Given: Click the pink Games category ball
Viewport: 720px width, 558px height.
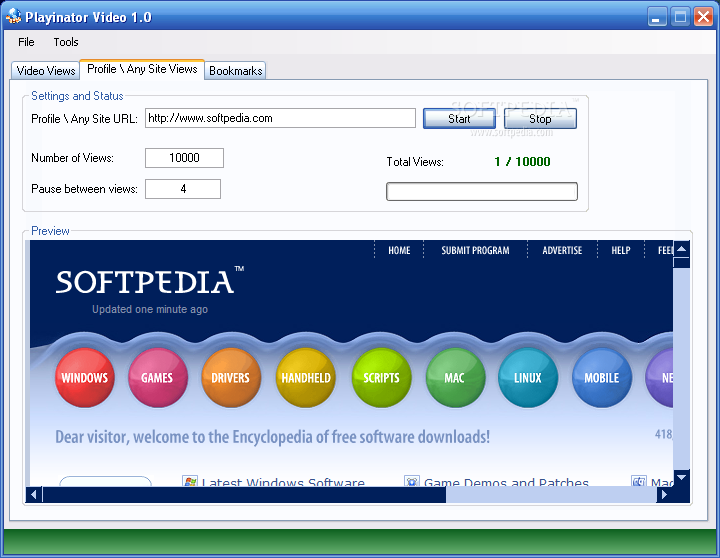Looking at the screenshot, I should [158, 378].
